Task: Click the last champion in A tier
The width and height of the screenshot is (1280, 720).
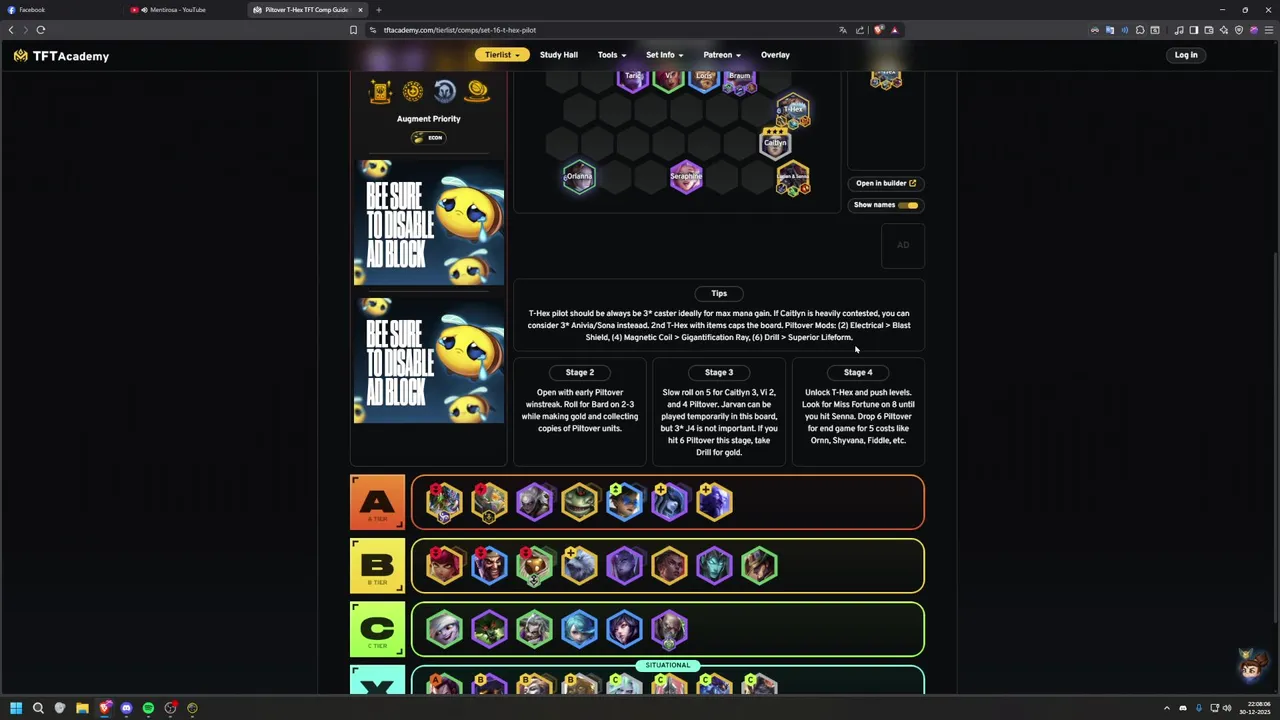Action: pos(714,502)
